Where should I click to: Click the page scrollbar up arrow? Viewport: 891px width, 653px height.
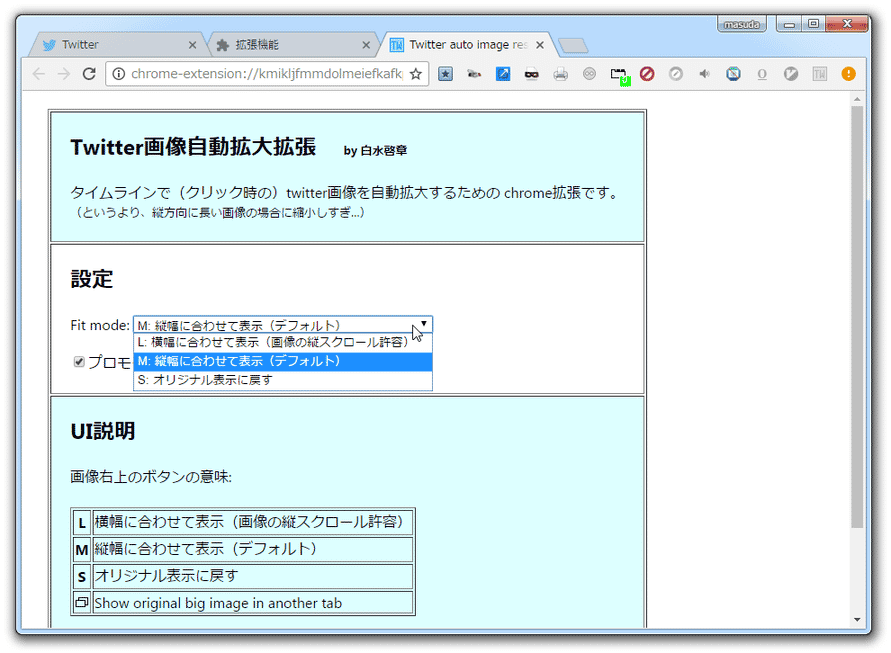[857, 99]
